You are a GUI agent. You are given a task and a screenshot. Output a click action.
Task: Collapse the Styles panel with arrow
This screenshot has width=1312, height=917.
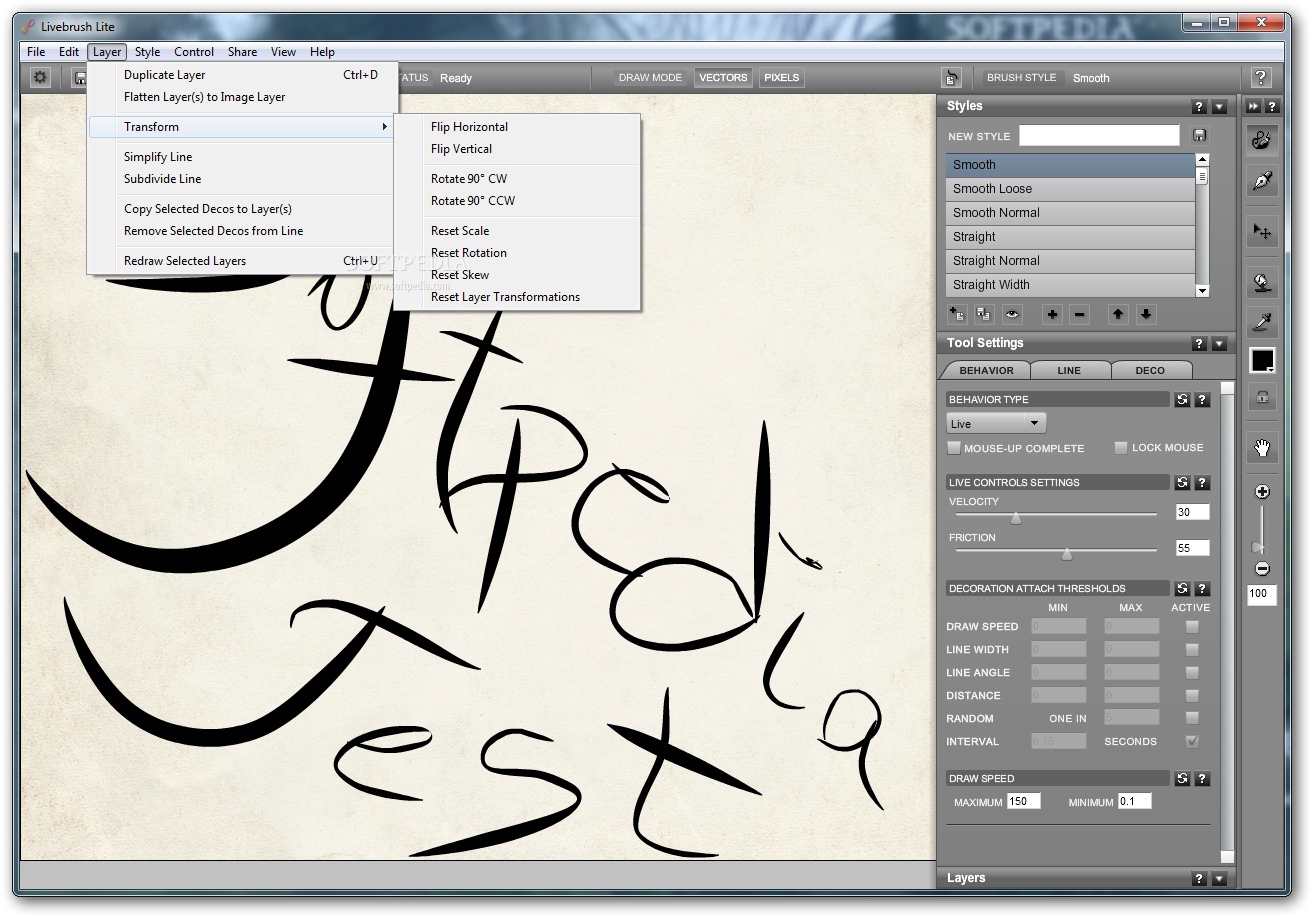point(1219,107)
